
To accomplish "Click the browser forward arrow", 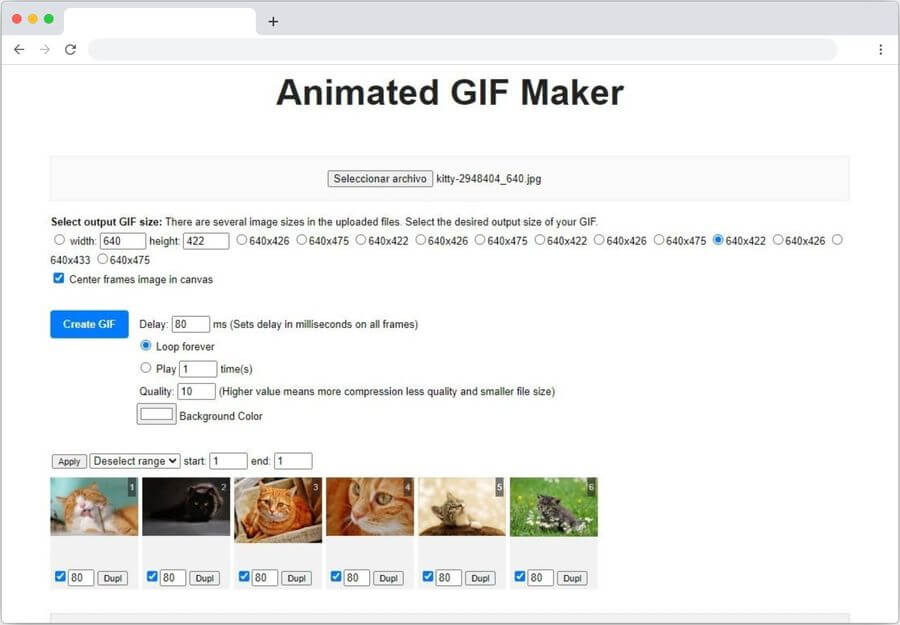I will [x=45, y=49].
